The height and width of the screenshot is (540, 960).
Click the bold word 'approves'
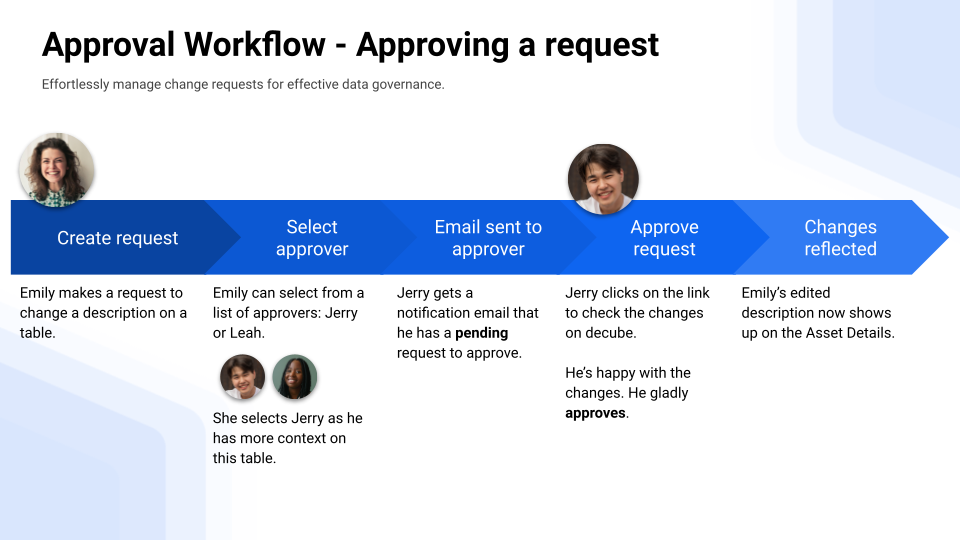click(x=596, y=413)
